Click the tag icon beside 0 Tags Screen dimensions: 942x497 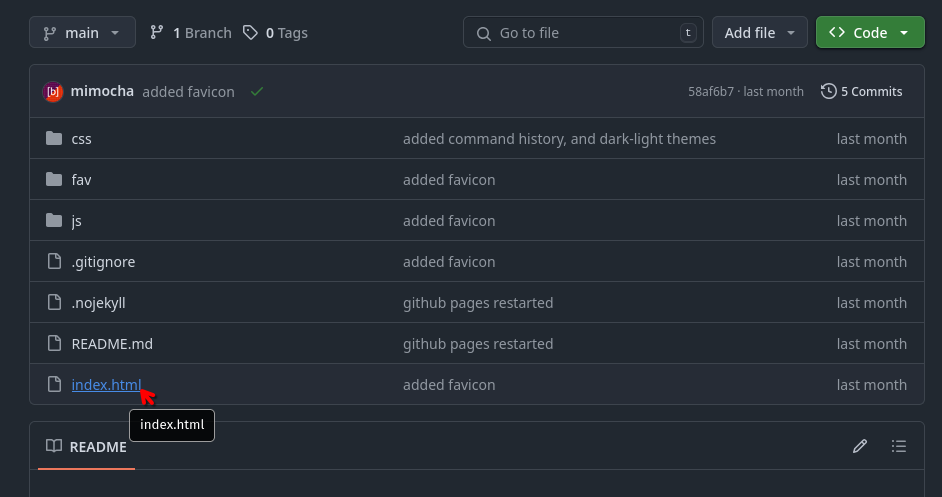[250, 32]
